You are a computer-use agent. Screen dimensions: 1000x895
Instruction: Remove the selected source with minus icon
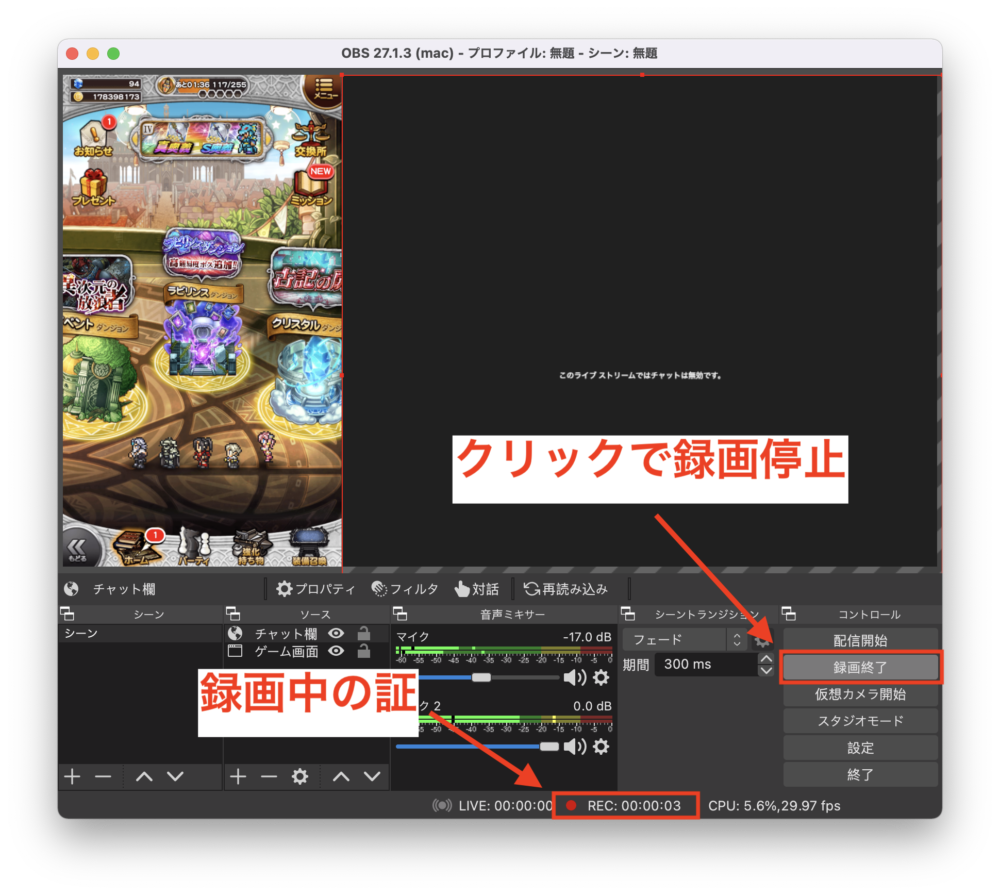coord(268,776)
